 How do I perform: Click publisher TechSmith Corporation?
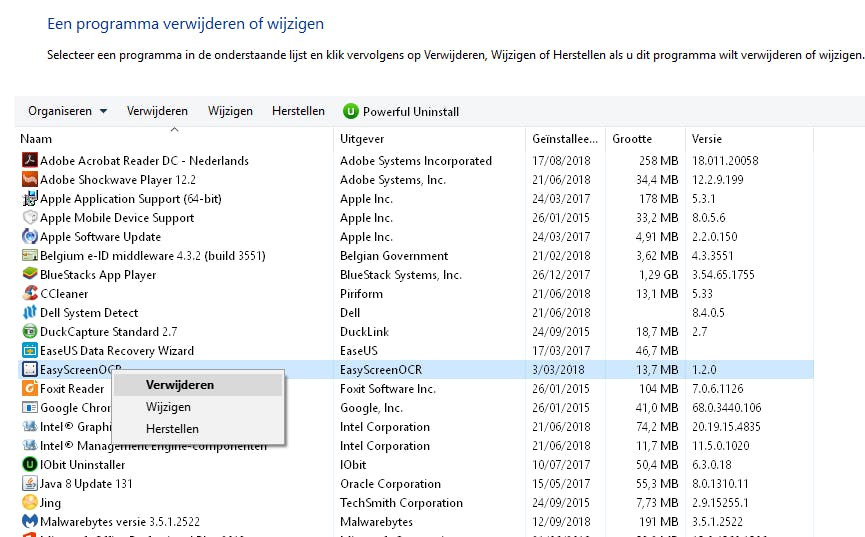401,503
